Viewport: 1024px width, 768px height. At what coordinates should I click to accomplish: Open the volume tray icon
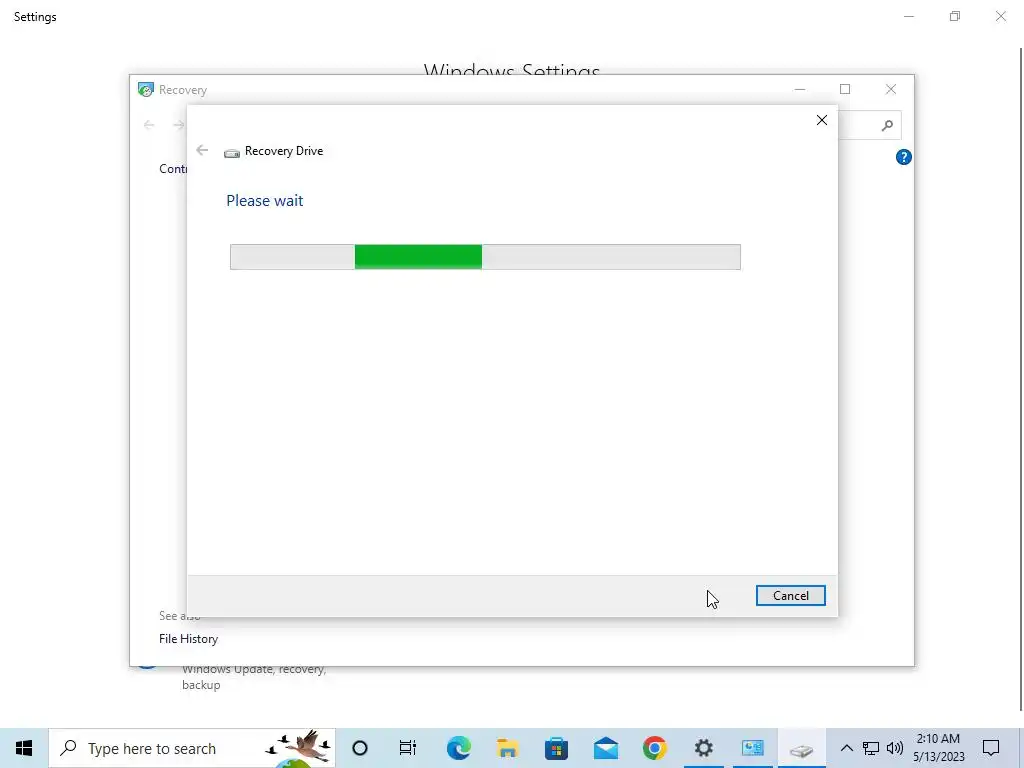click(895, 748)
